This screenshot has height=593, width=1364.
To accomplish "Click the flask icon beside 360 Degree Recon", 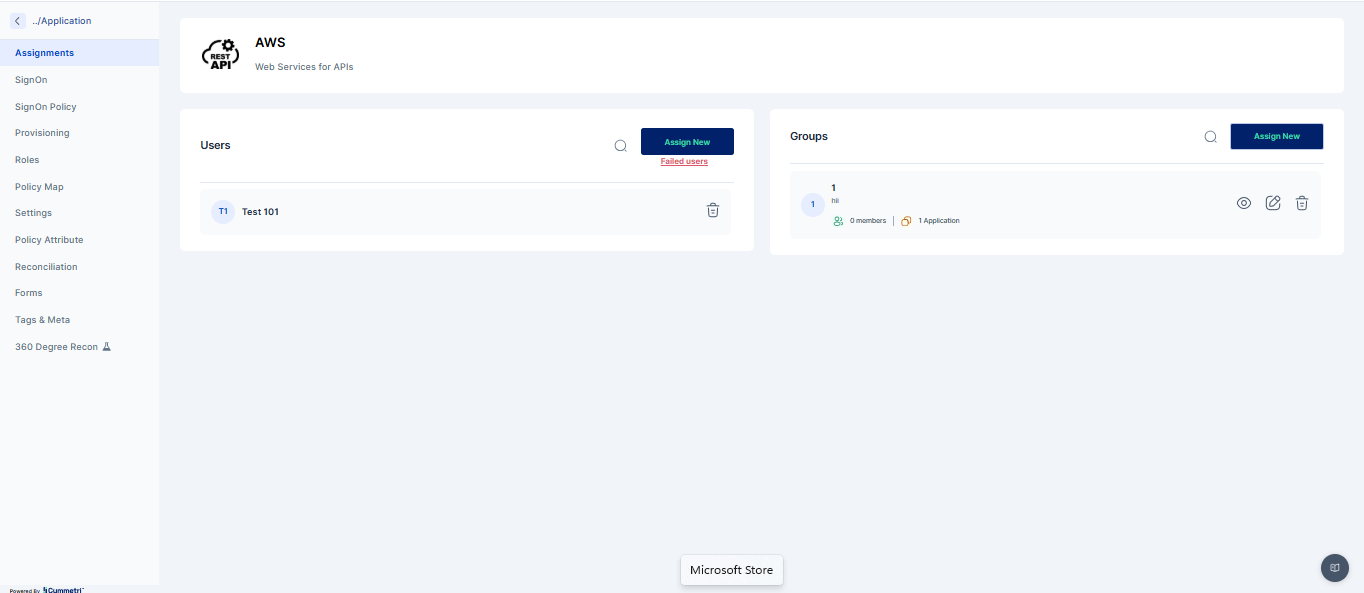I will point(107,347).
